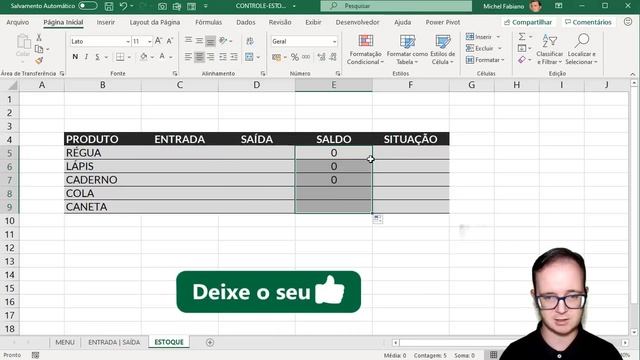
Task: Undo last action
Action: click(123, 6)
